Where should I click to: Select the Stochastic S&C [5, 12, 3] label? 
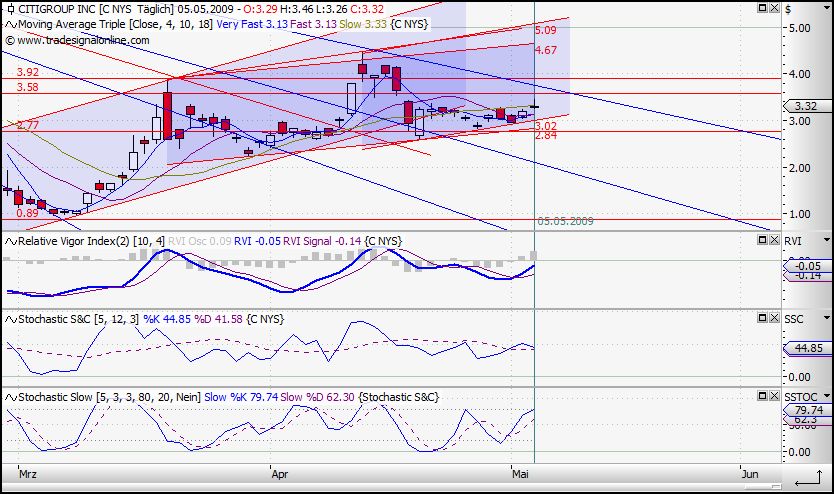(x=79, y=319)
